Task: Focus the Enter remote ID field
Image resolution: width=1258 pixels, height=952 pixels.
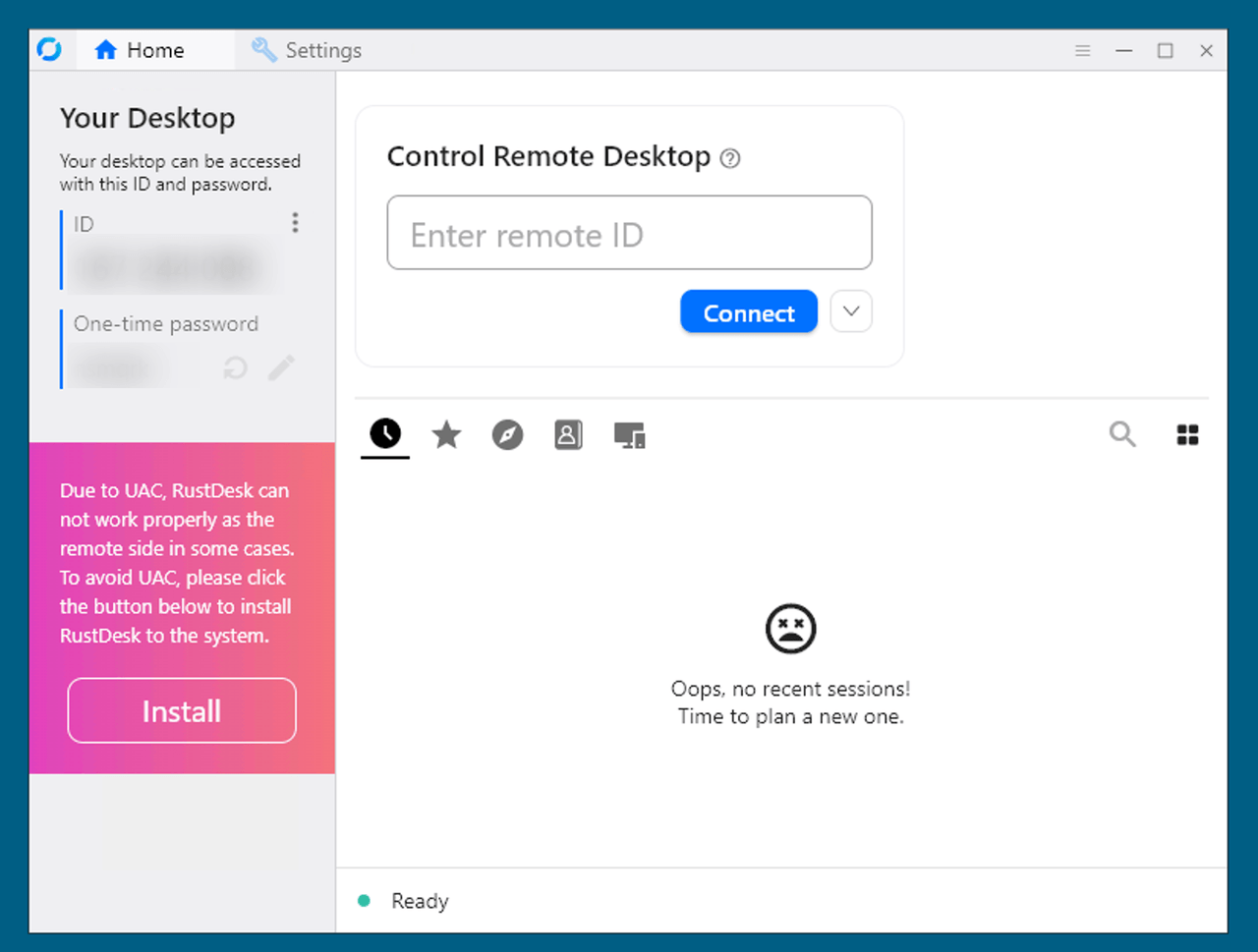Action: click(629, 233)
